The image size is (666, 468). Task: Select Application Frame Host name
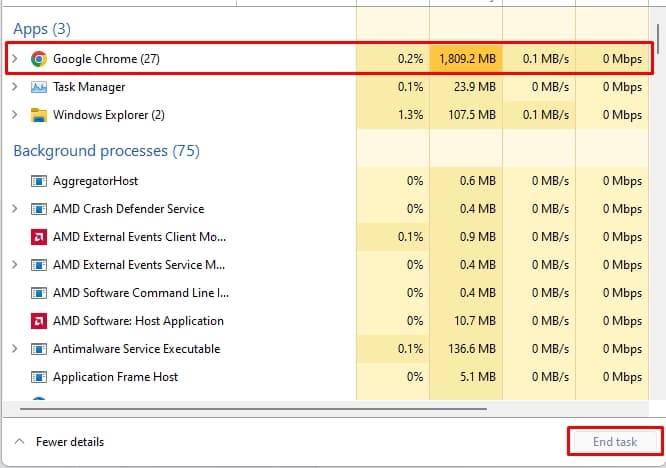pos(116,377)
